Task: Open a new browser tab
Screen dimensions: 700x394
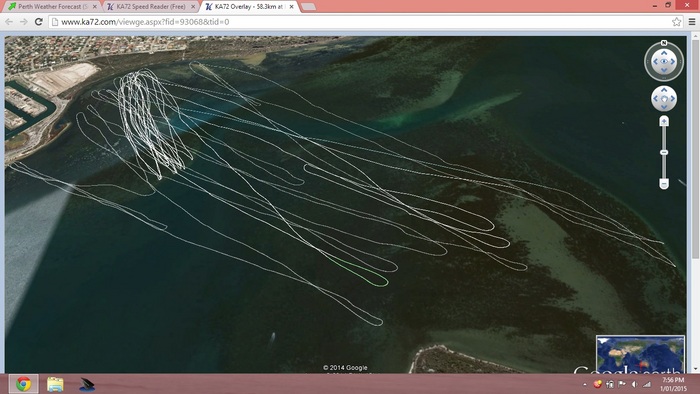Action: click(308, 7)
